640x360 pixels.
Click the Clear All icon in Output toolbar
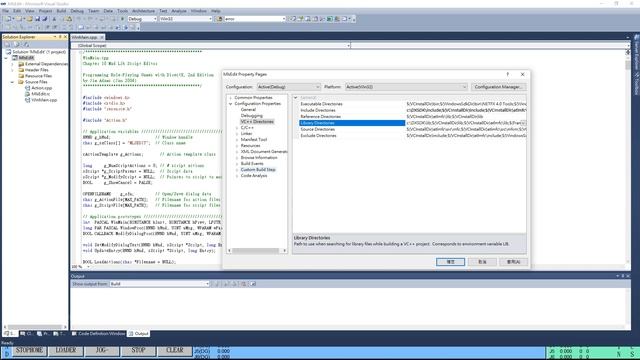click(x=244, y=284)
